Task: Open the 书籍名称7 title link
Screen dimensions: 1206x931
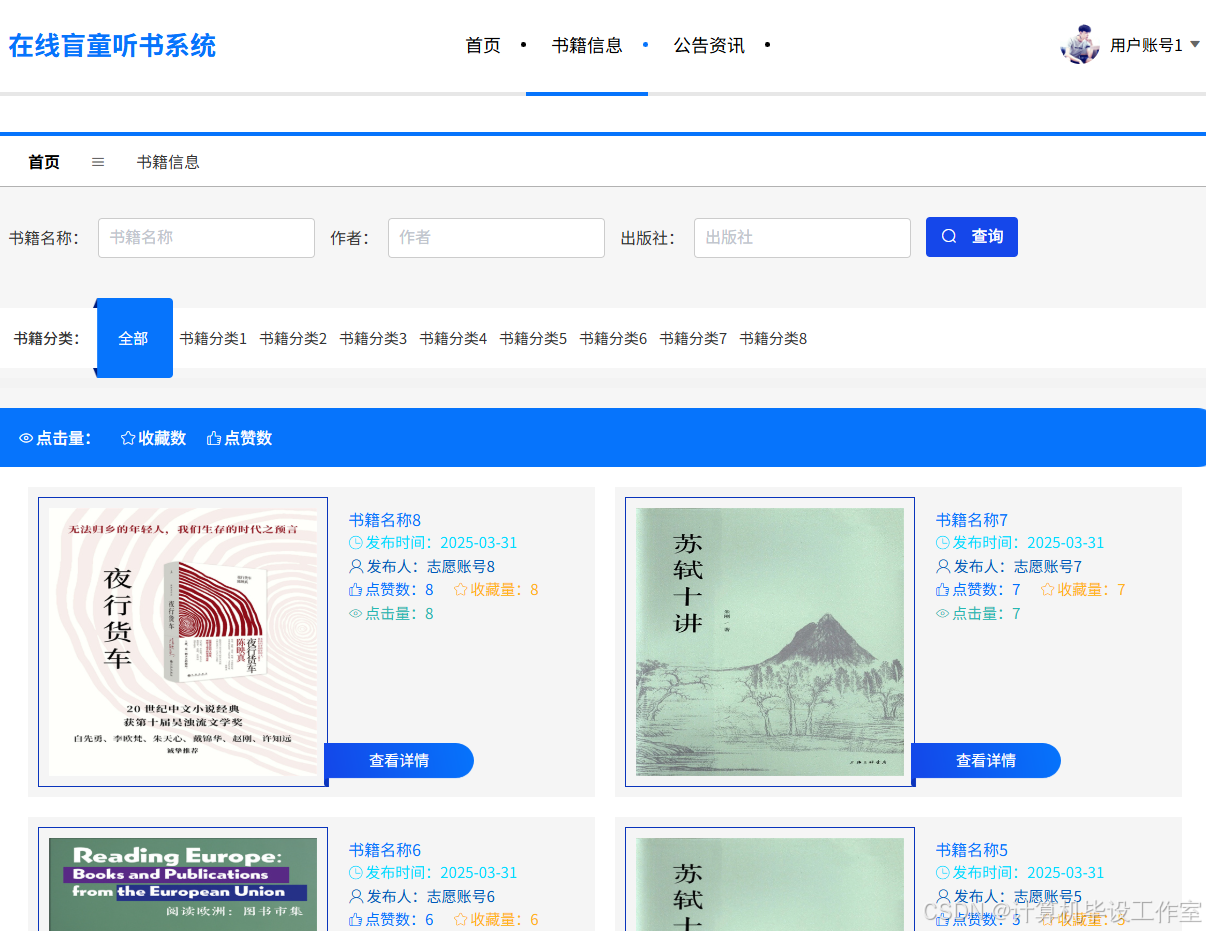Action: 972,520
